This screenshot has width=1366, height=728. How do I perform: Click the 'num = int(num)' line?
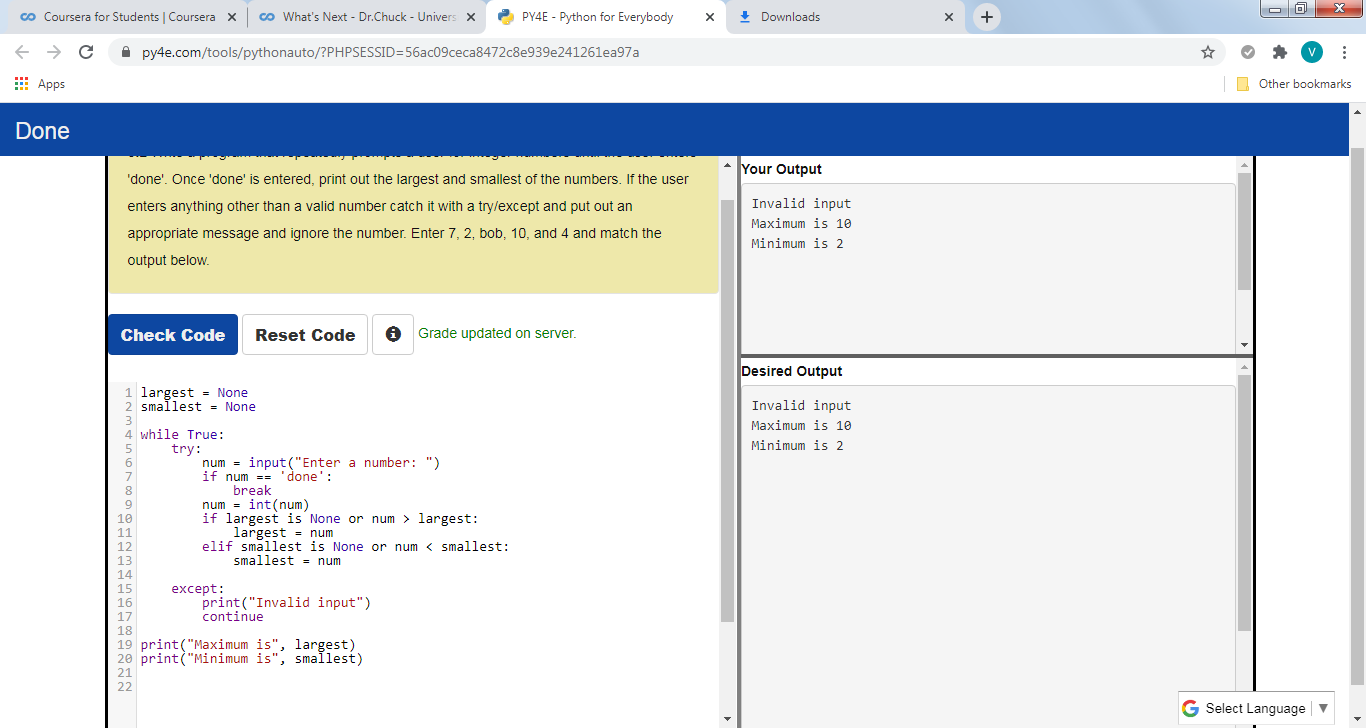point(256,504)
